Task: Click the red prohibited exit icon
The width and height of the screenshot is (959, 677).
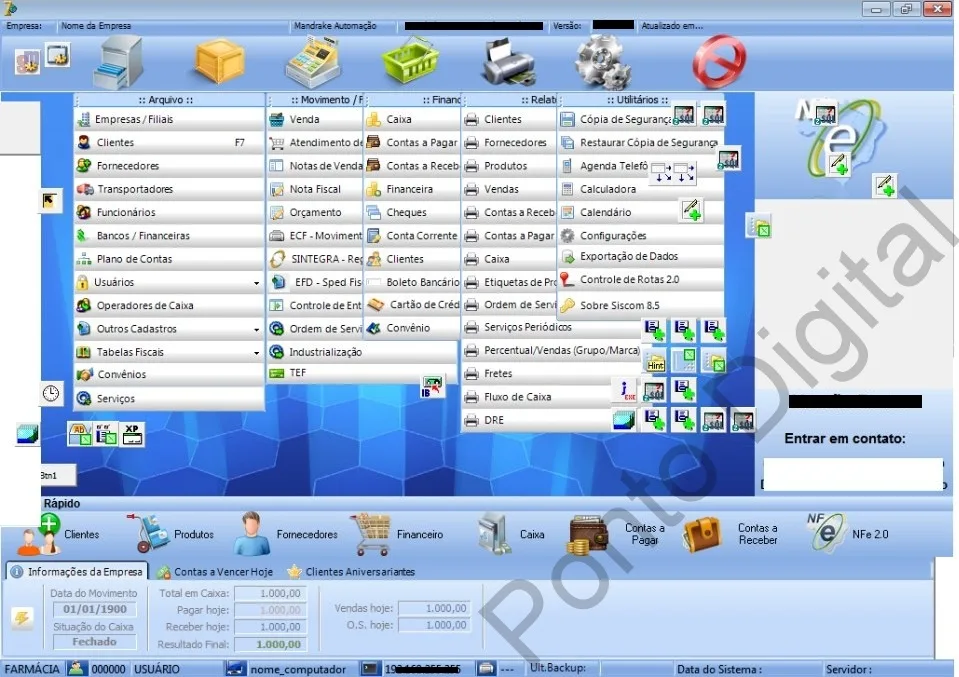Action: tap(719, 61)
